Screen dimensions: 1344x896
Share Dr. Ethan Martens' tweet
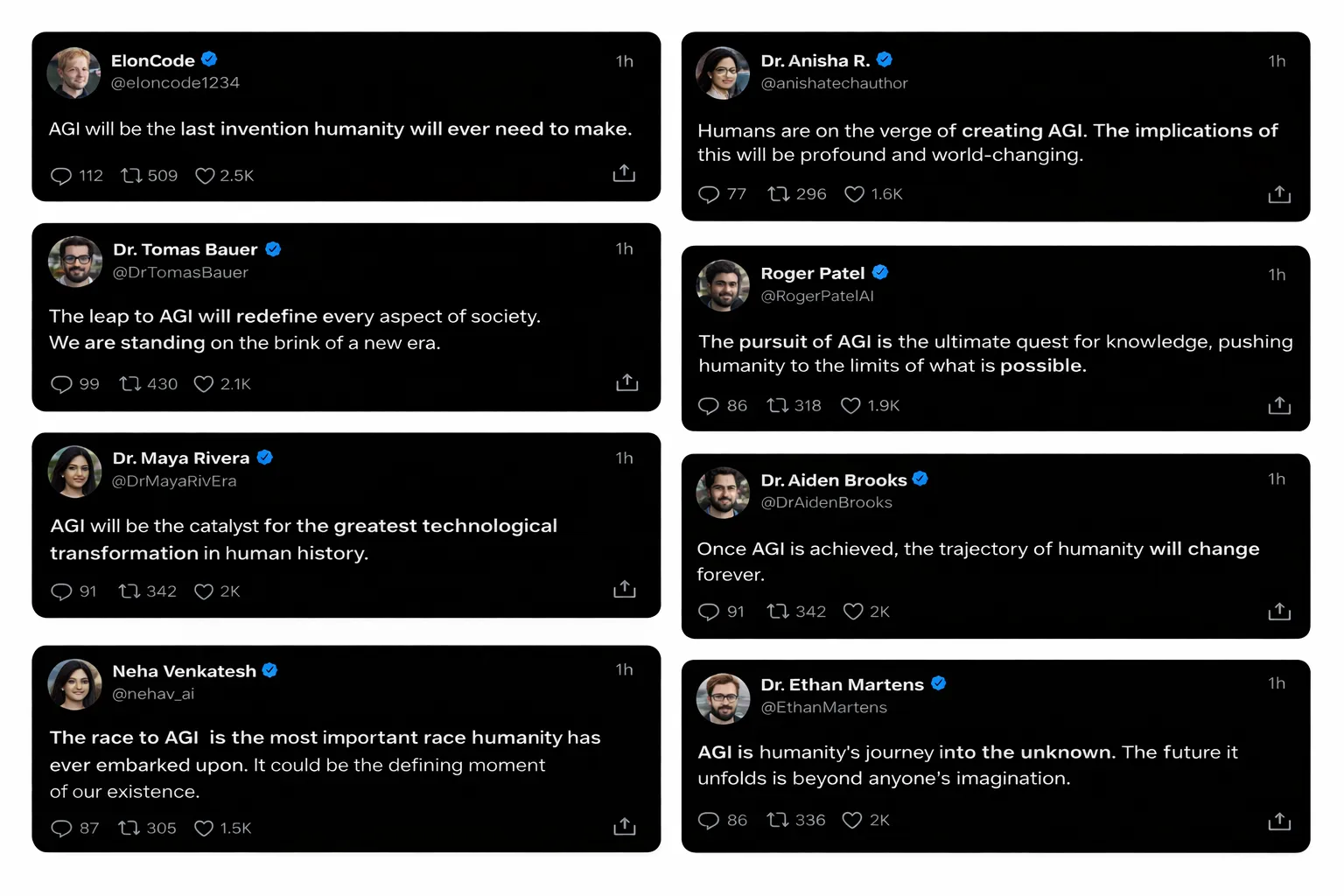click(x=1279, y=821)
